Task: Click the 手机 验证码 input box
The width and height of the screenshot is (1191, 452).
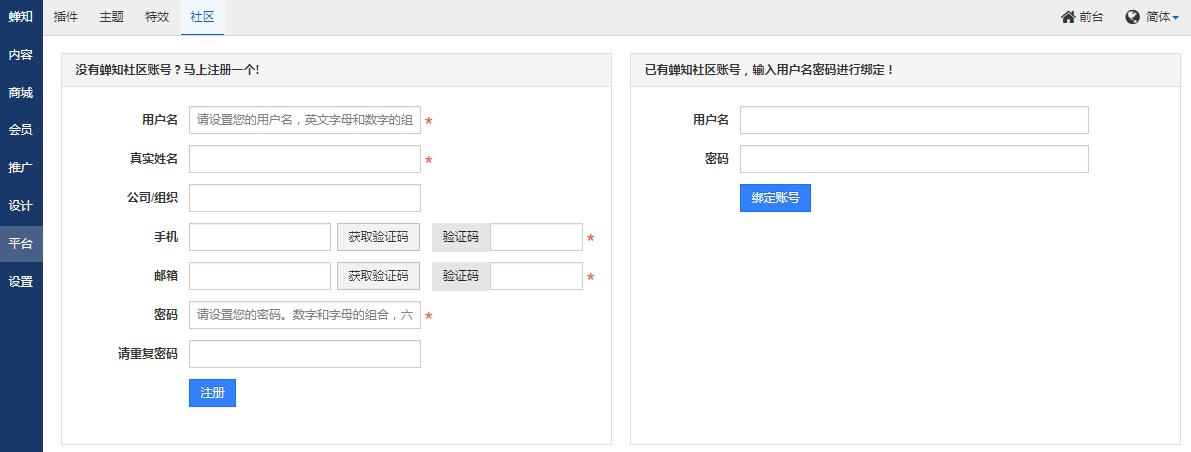Action: pos(536,237)
